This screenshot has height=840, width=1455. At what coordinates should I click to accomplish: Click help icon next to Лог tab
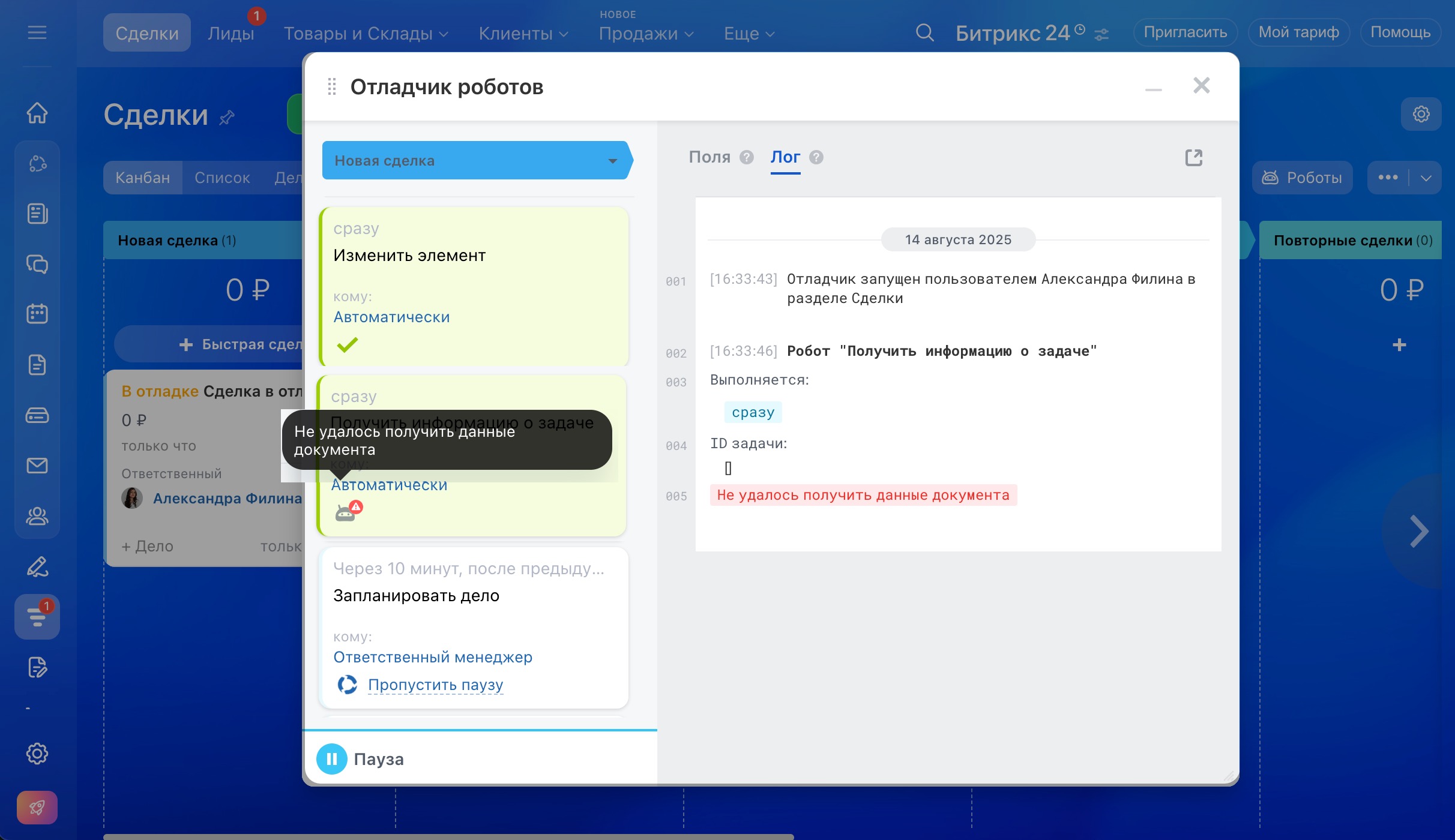(816, 157)
